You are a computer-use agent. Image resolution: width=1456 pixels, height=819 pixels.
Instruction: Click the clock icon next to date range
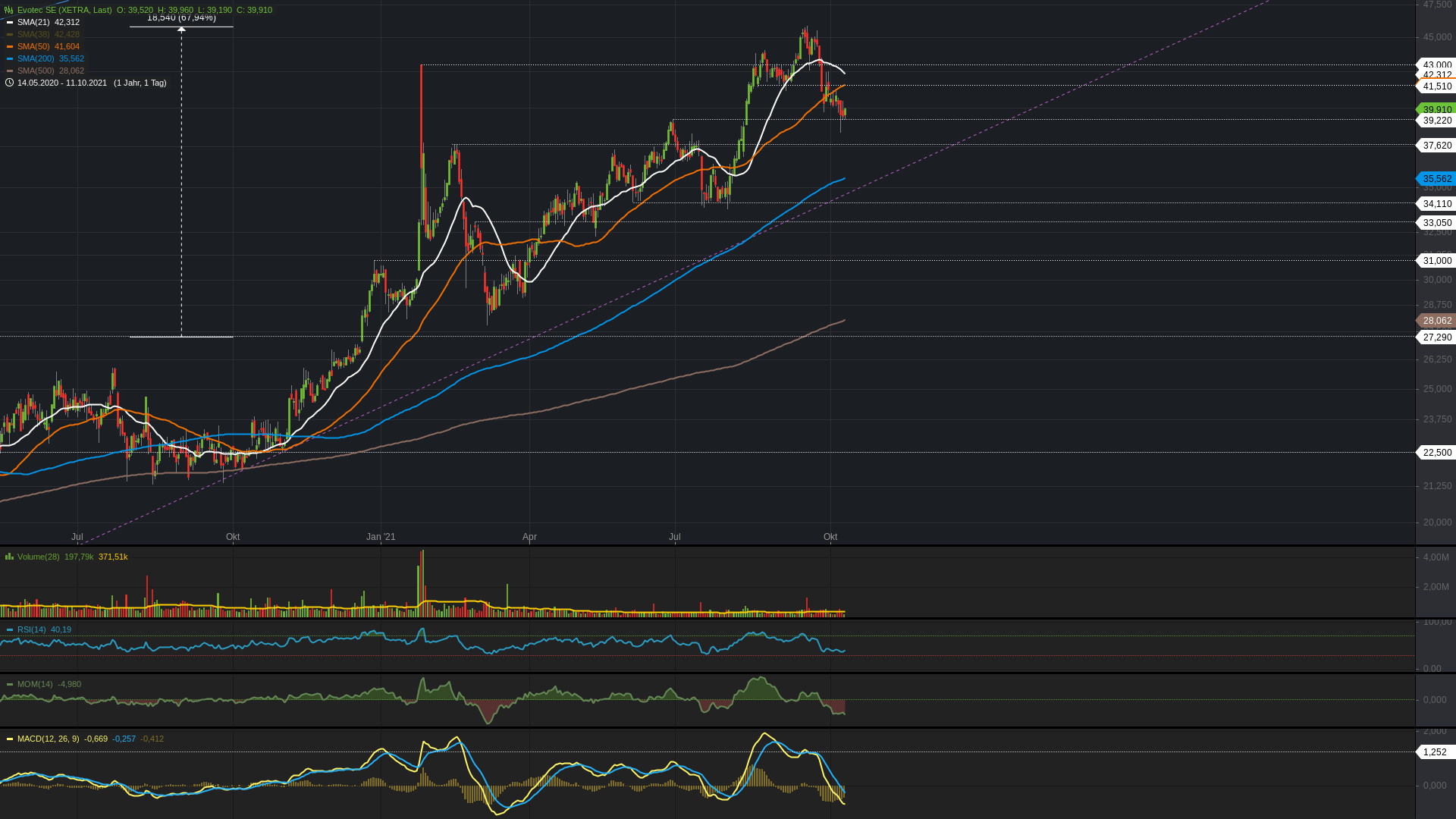pyautogui.click(x=9, y=83)
